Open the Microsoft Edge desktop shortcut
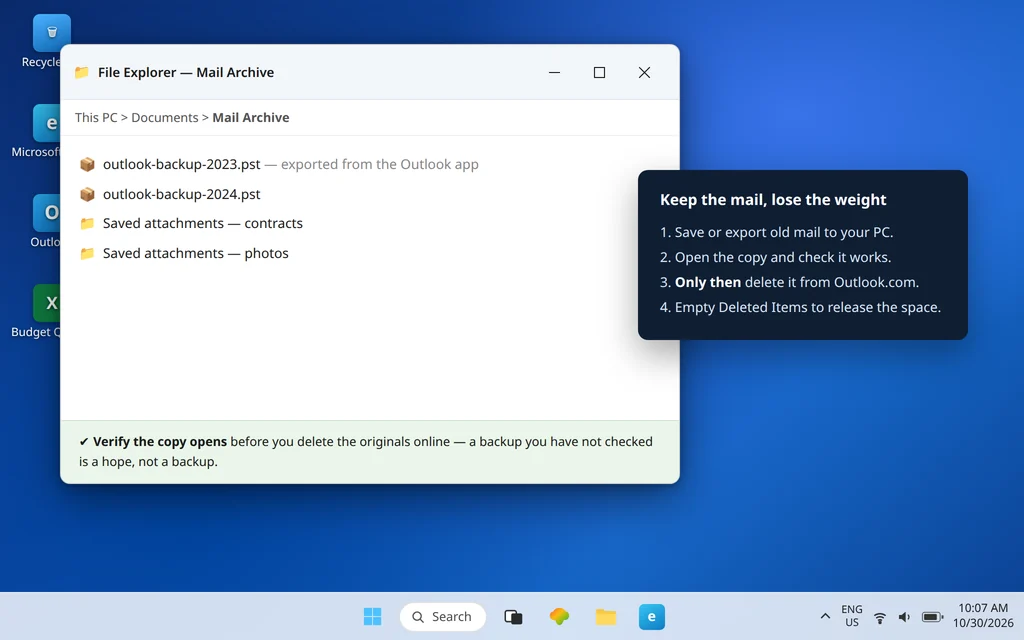 (46, 123)
